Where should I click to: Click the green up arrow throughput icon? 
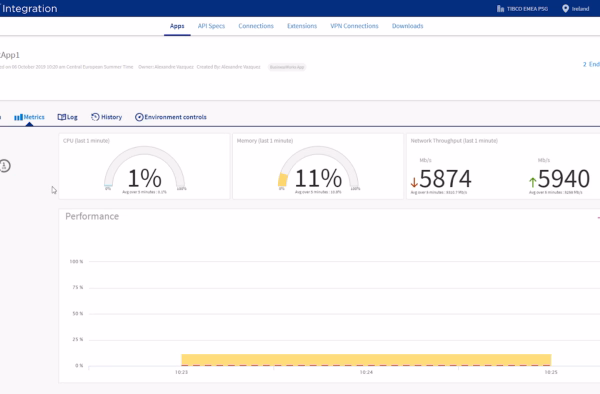tap(533, 182)
